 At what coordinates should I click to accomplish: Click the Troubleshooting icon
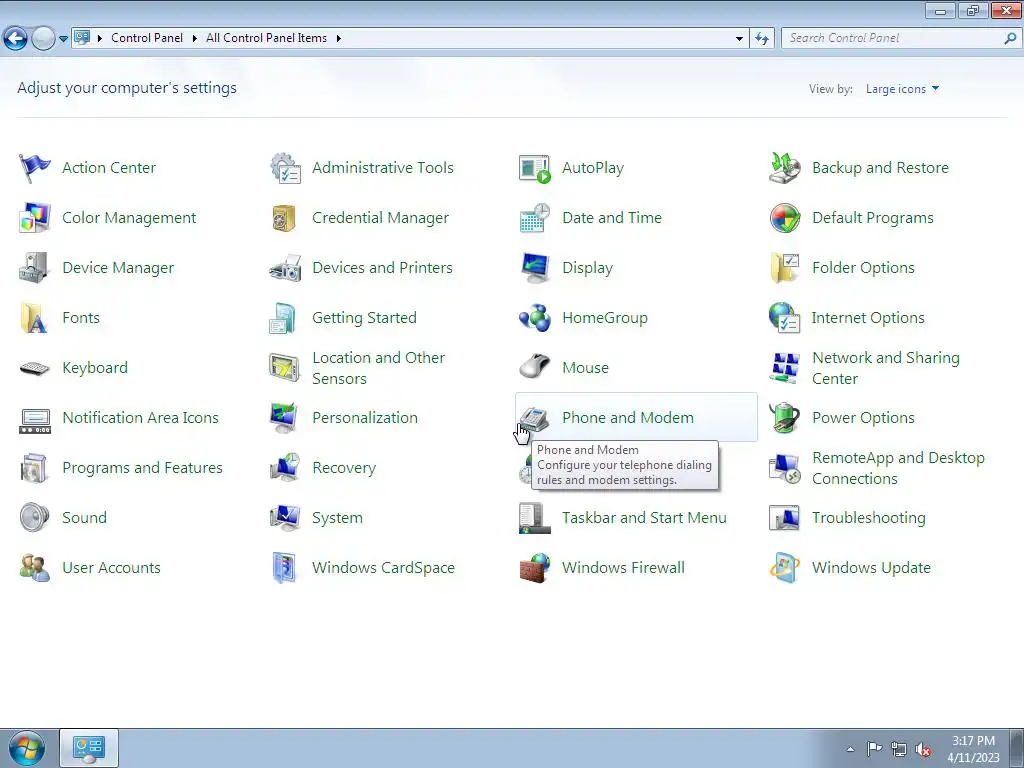784,518
